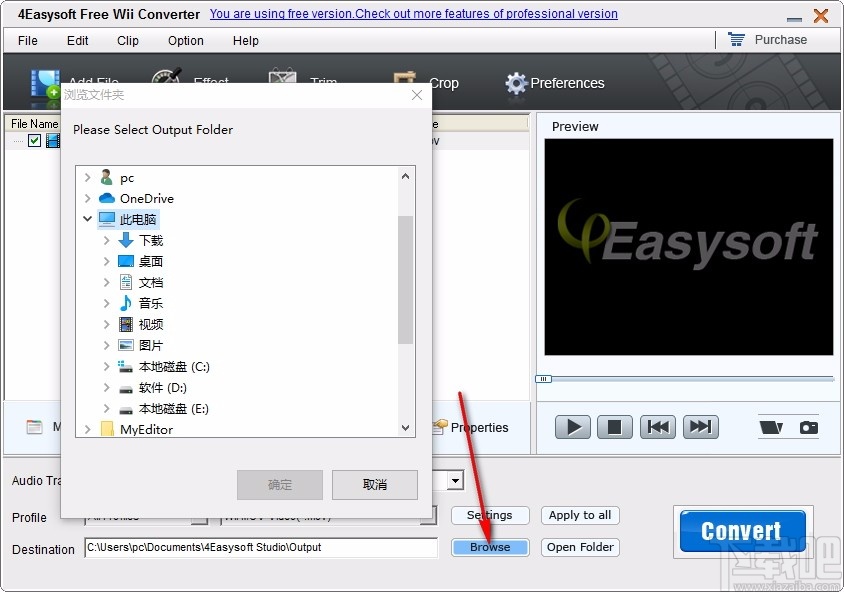Open the audio track dropdown
The height and width of the screenshot is (592, 844).
[455, 481]
